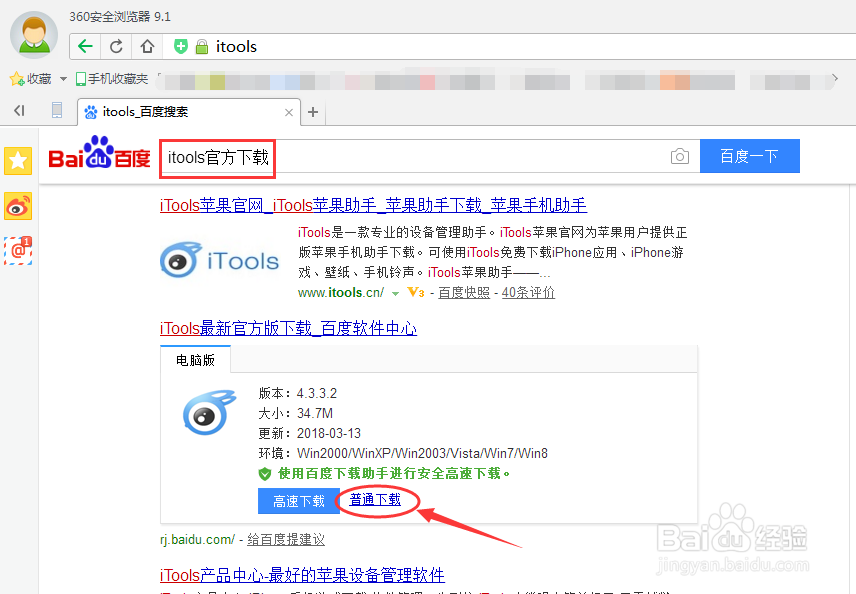Open 手机收藏夹 bookmarks folder
Image resolution: width=856 pixels, height=594 pixels.
(x=112, y=79)
